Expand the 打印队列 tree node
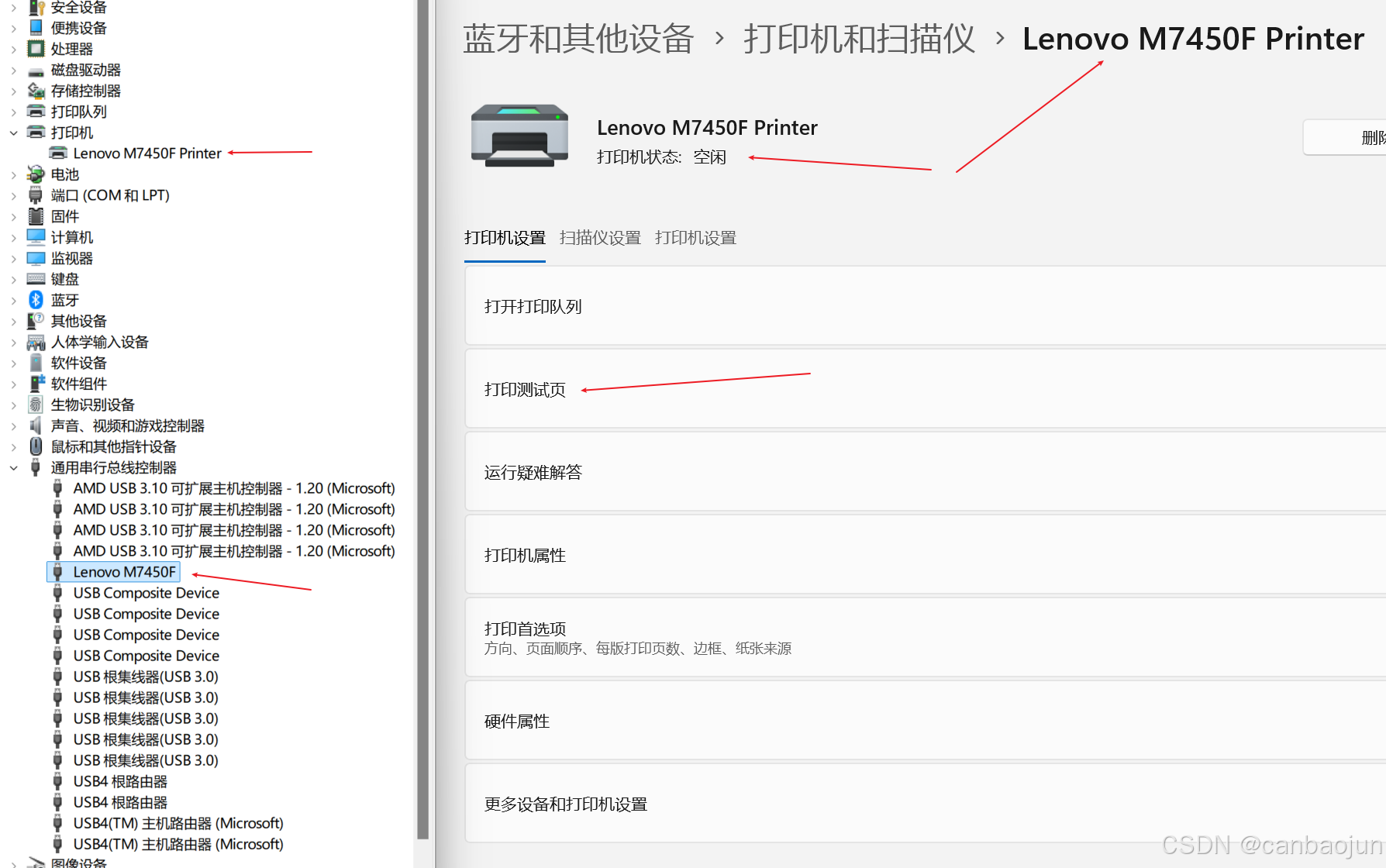Viewport: 1386px width, 868px height. pyautogui.click(x=13, y=112)
